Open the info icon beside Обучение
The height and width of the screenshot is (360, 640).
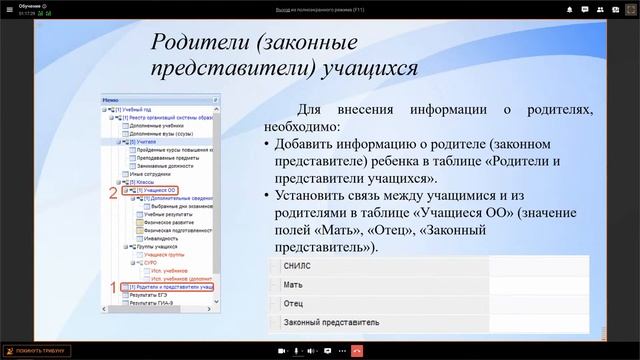coord(44,6)
